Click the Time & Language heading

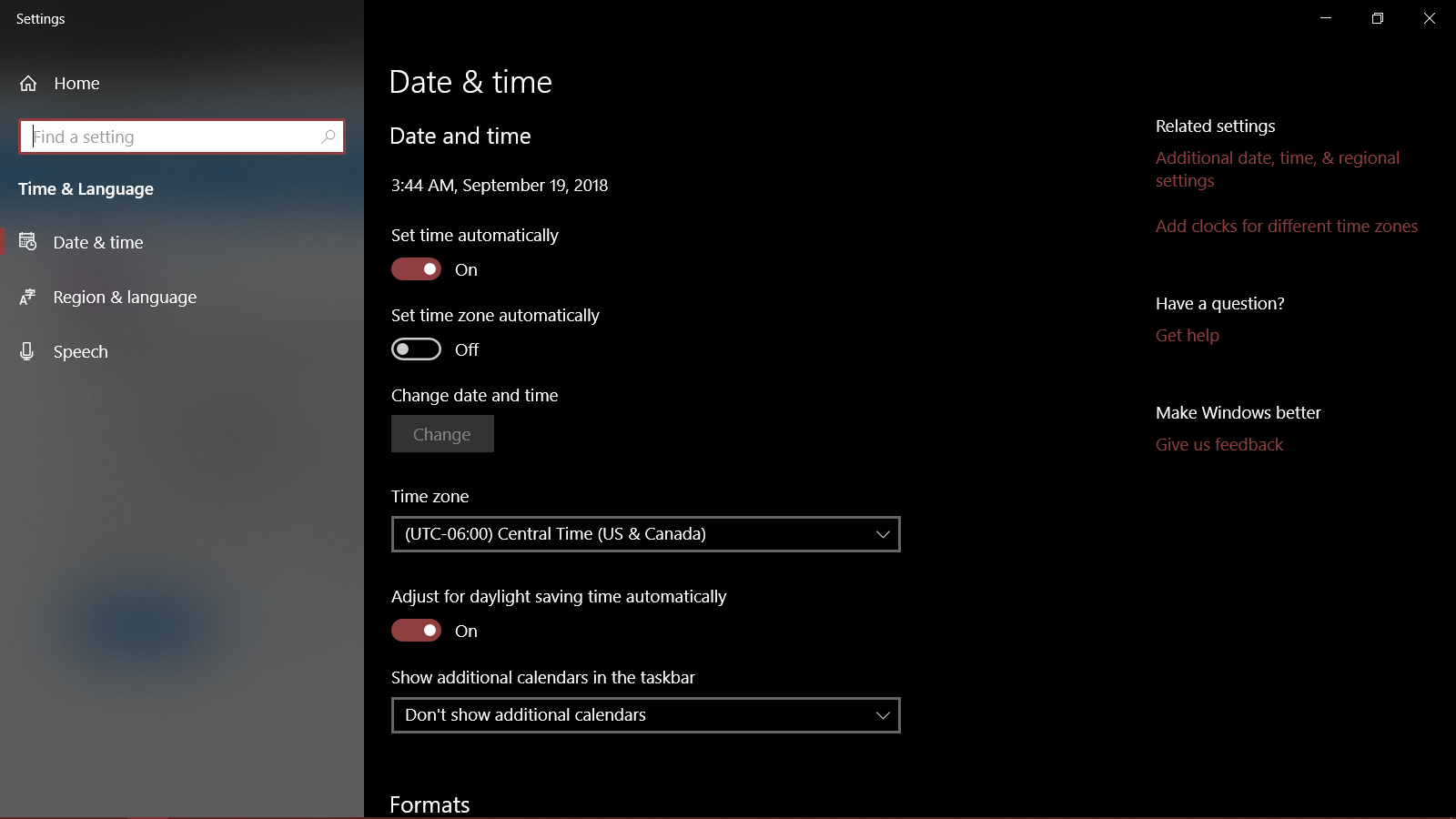(x=86, y=189)
